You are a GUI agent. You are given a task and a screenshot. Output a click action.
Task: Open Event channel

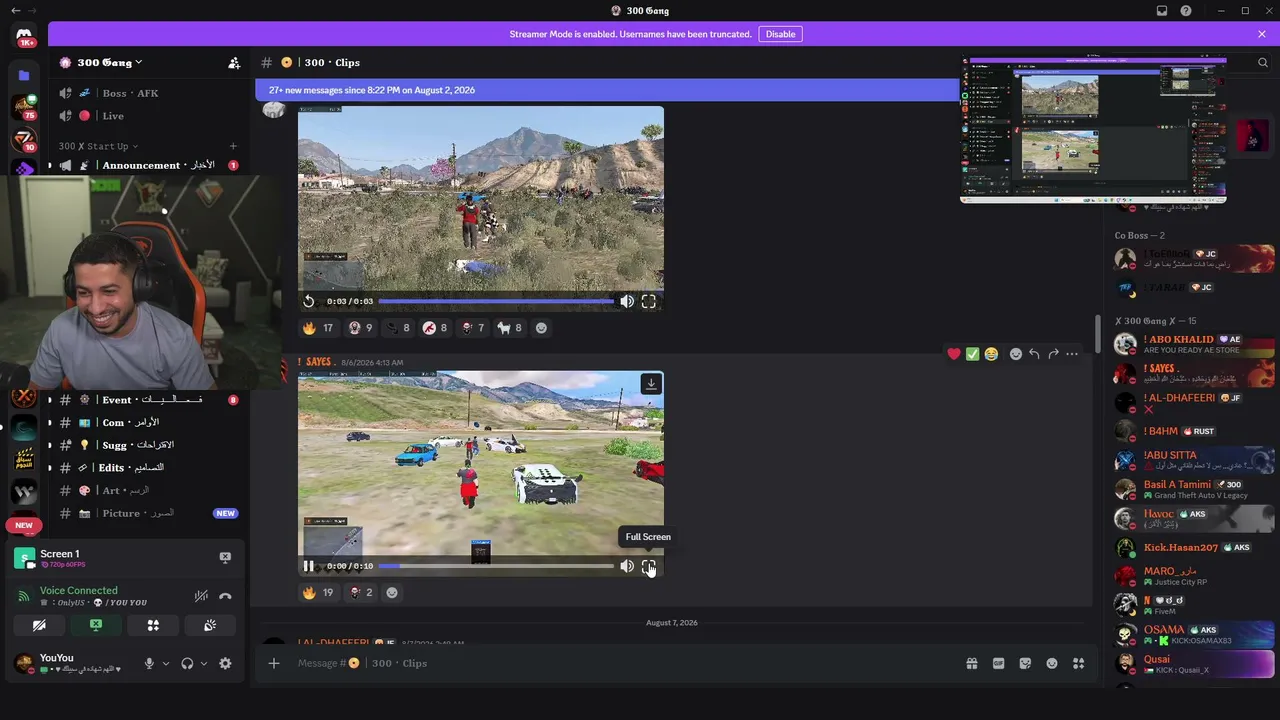coord(148,400)
